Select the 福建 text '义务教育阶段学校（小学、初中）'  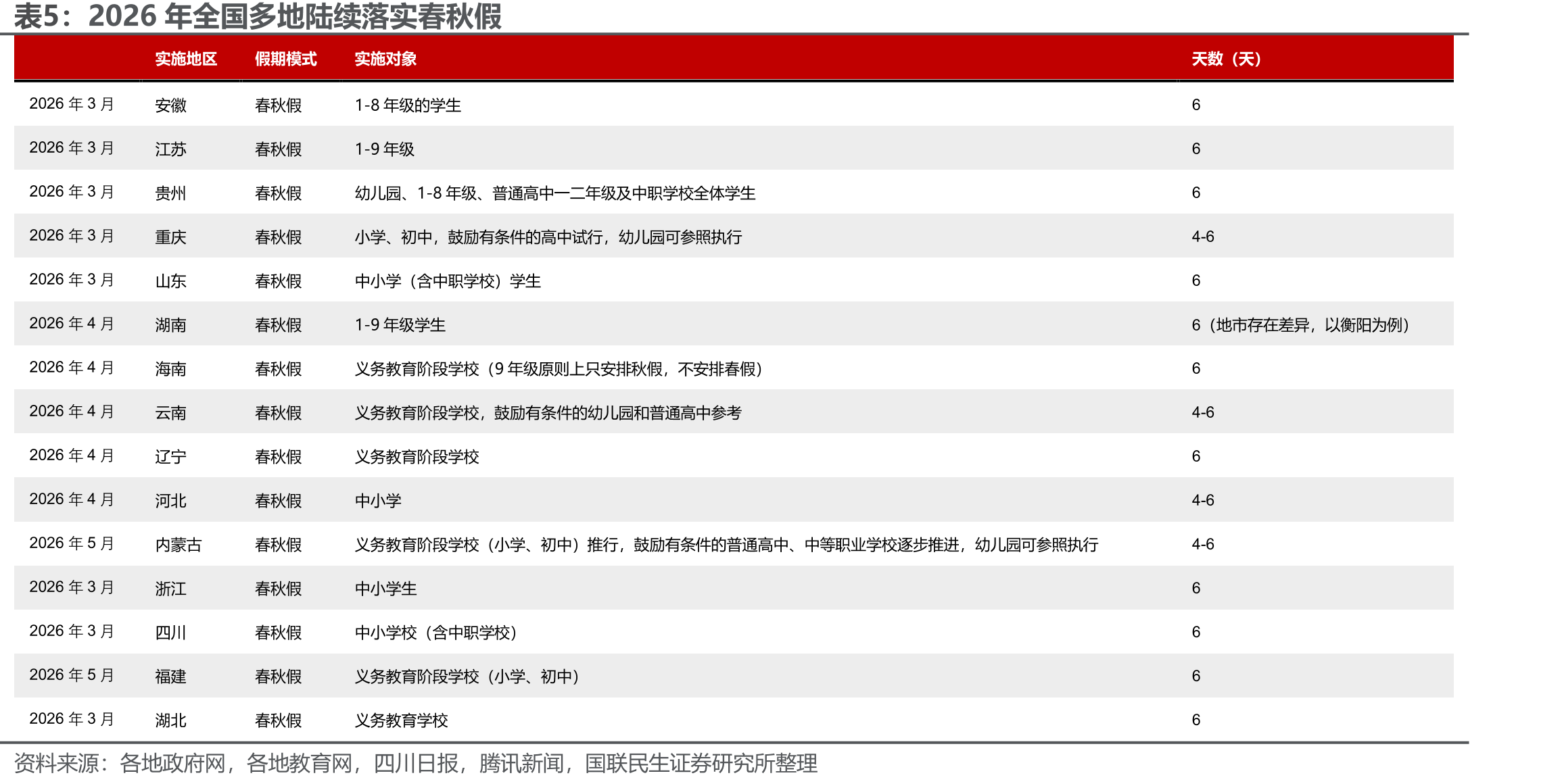(467, 676)
